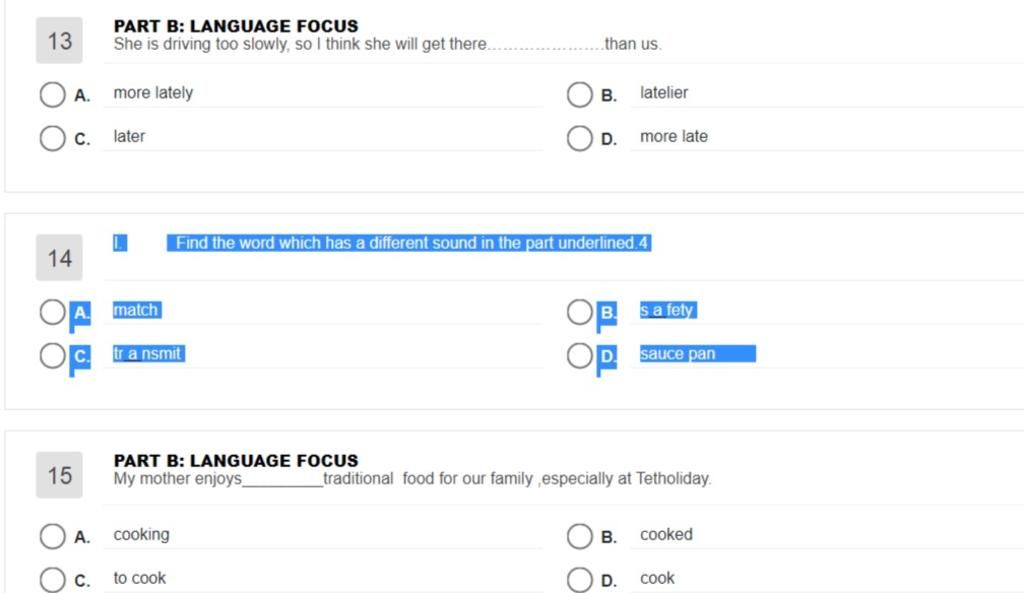The height and width of the screenshot is (593, 1024).
Task: Pick radio option D 'sauce pan'
Action: coord(579,356)
